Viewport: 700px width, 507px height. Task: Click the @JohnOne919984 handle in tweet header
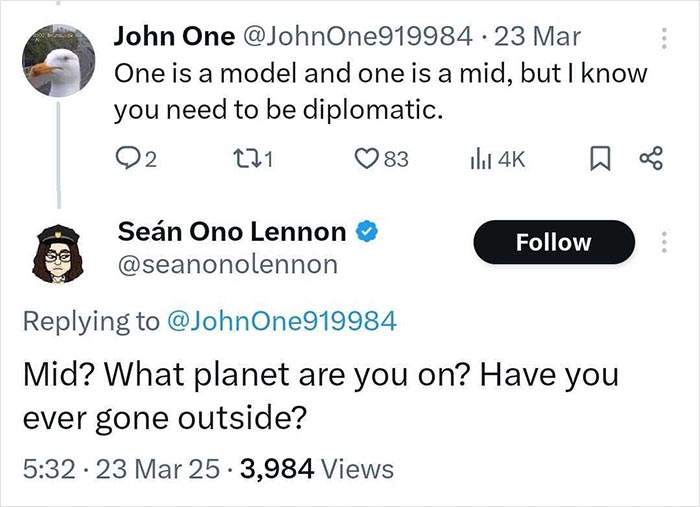click(353, 38)
